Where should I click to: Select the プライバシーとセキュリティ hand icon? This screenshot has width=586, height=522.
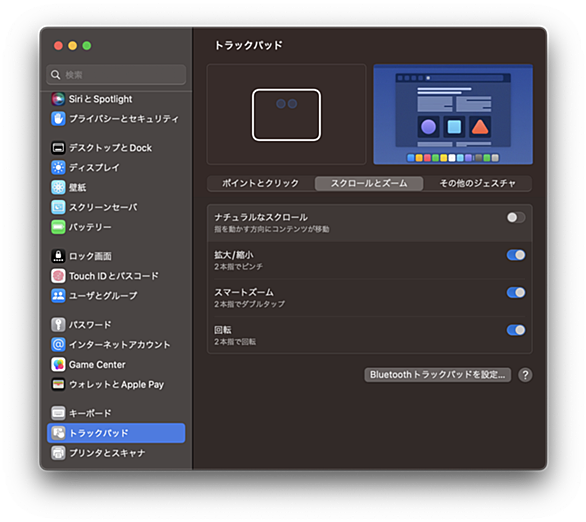click(58, 119)
